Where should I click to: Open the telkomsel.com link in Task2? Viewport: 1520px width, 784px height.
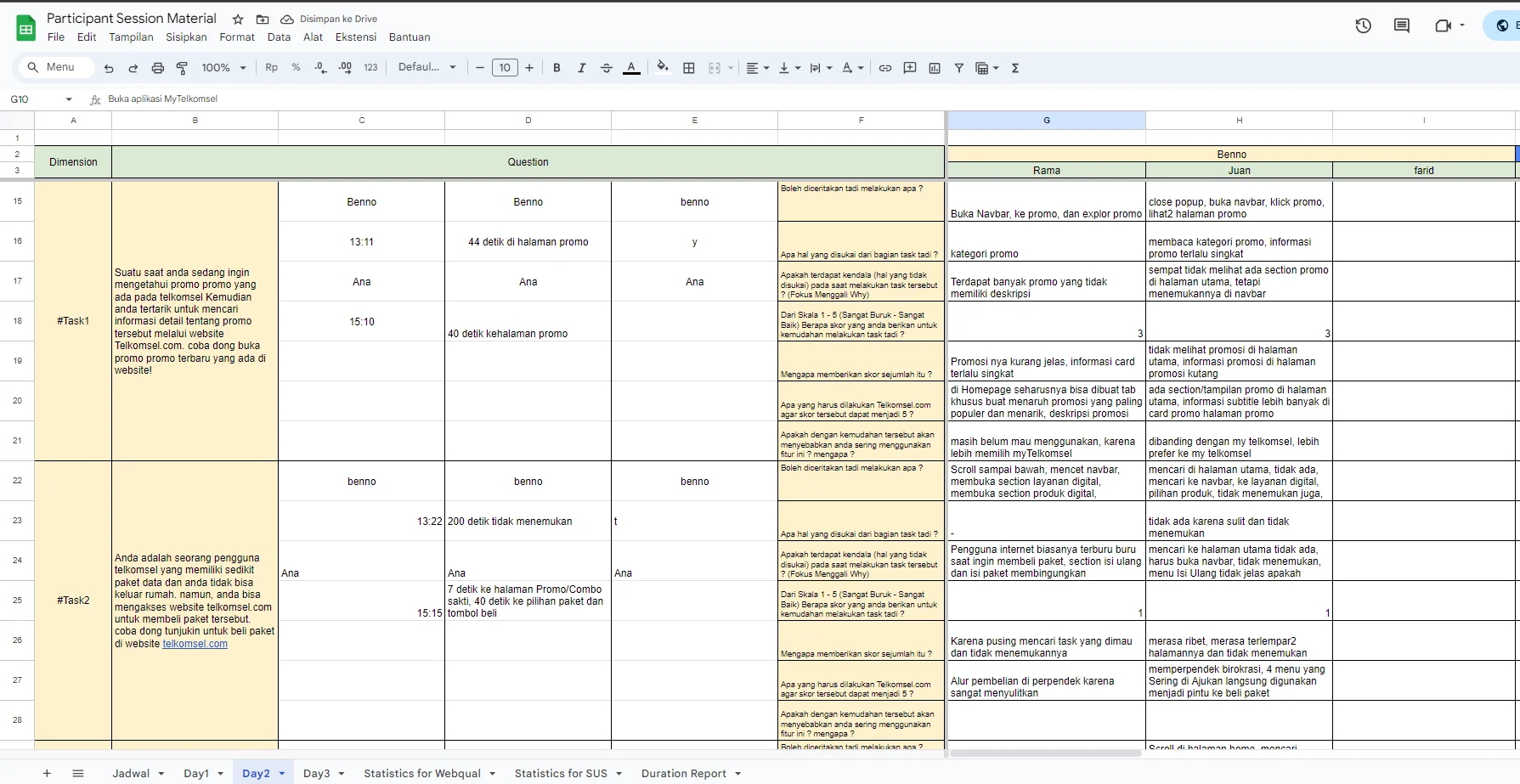coord(195,644)
